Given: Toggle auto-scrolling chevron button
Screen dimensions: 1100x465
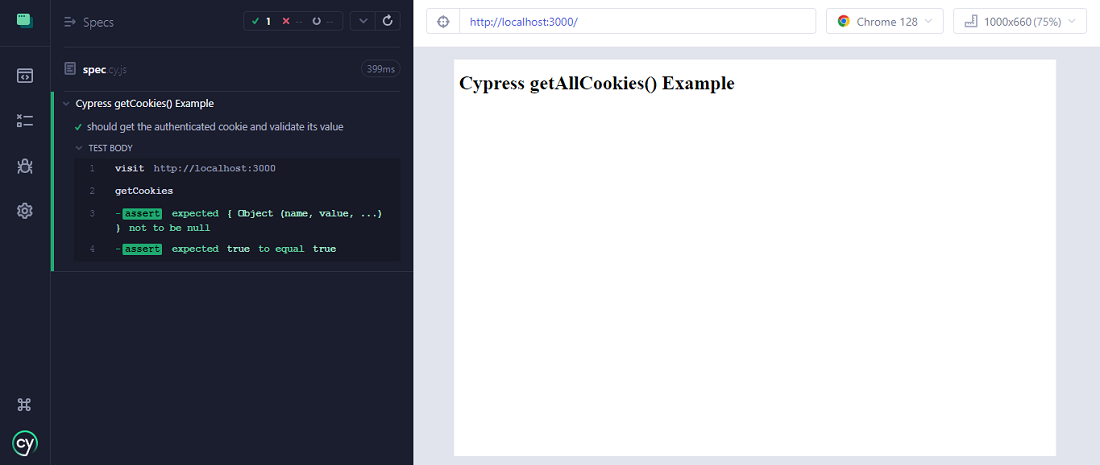Looking at the screenshot, I should click(x=362, y=21).
